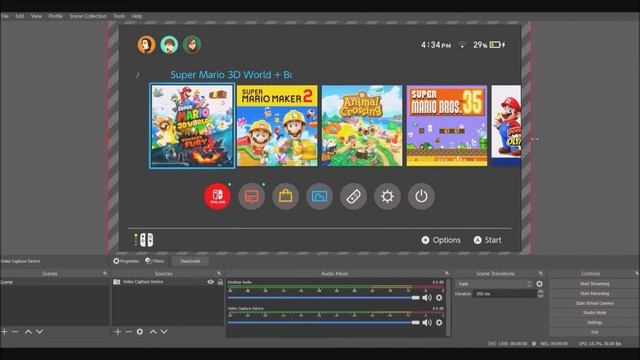The height and width of the screenshot is (360, 640).
Task: Move the source down in the Sources list
Action: [x=164, y=332]
